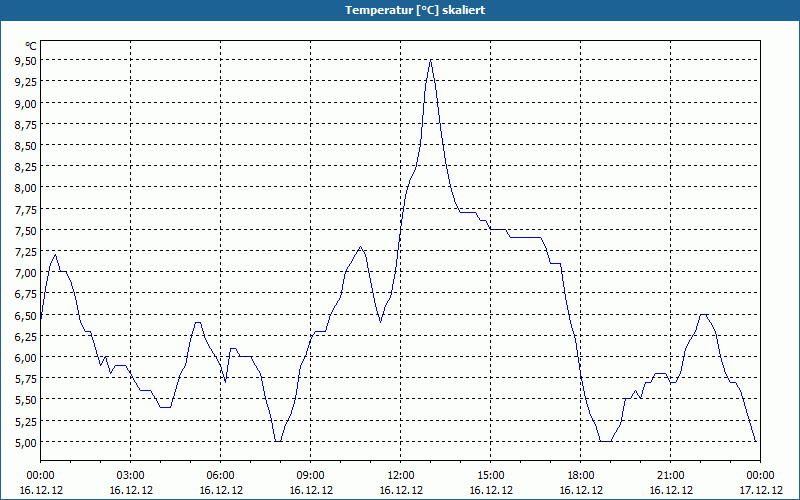The height and width of the screenshot is (500, 800).
Task: Click the 09:00 time label
Action: [311, 476]
